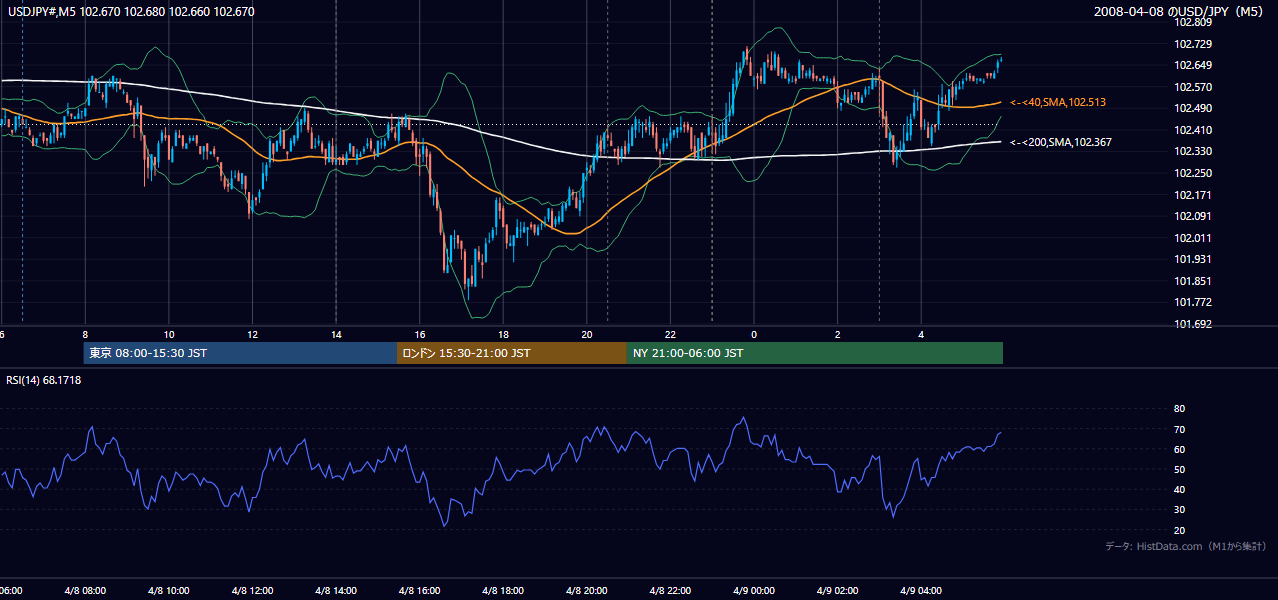Screen dimensions: 1278x600
Task: Click RSI scale label 70
Action: (x=1179, y=429)
